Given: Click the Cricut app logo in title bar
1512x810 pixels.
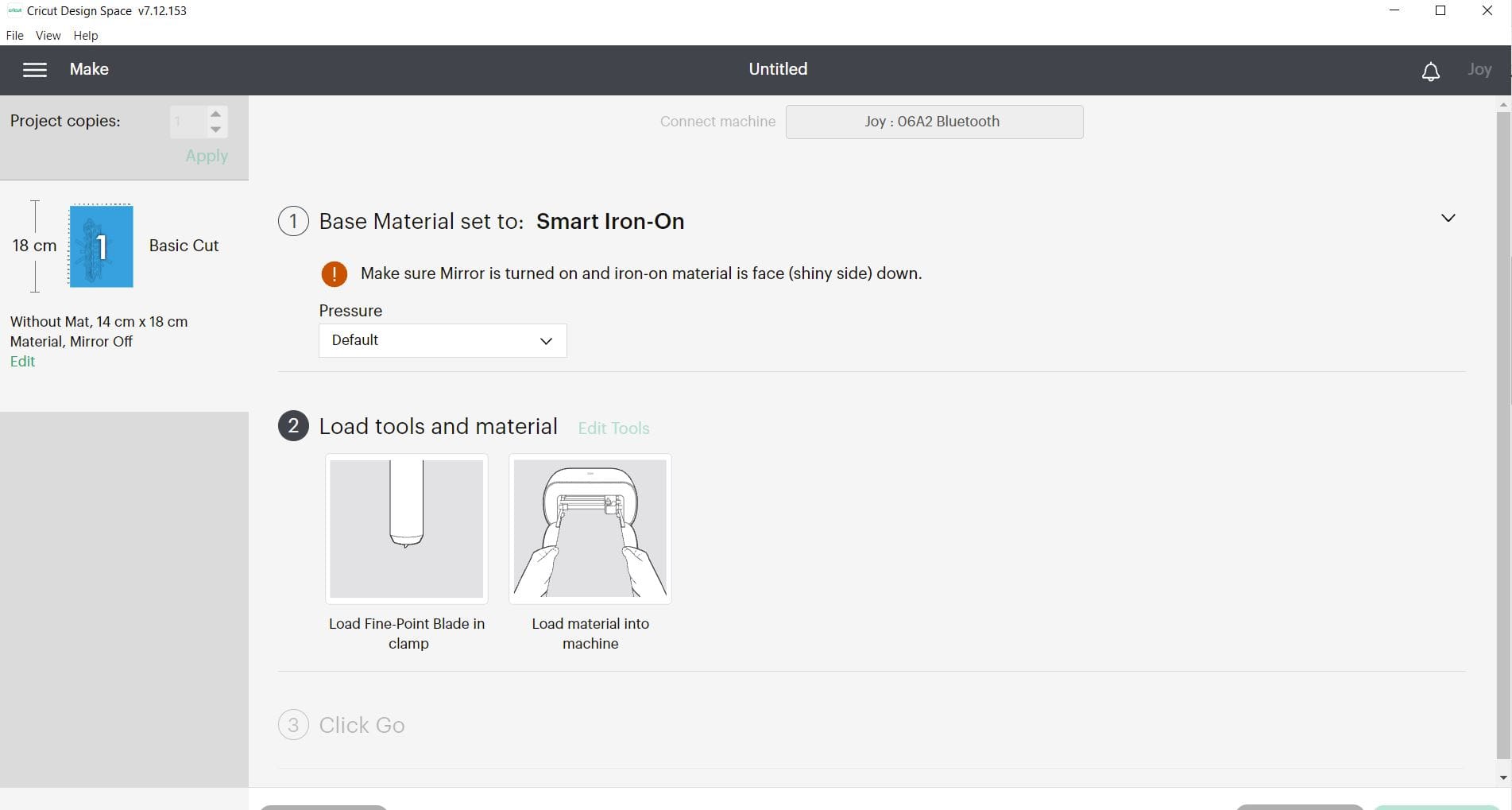Looking at the screenshot, I should click(14, 10).
